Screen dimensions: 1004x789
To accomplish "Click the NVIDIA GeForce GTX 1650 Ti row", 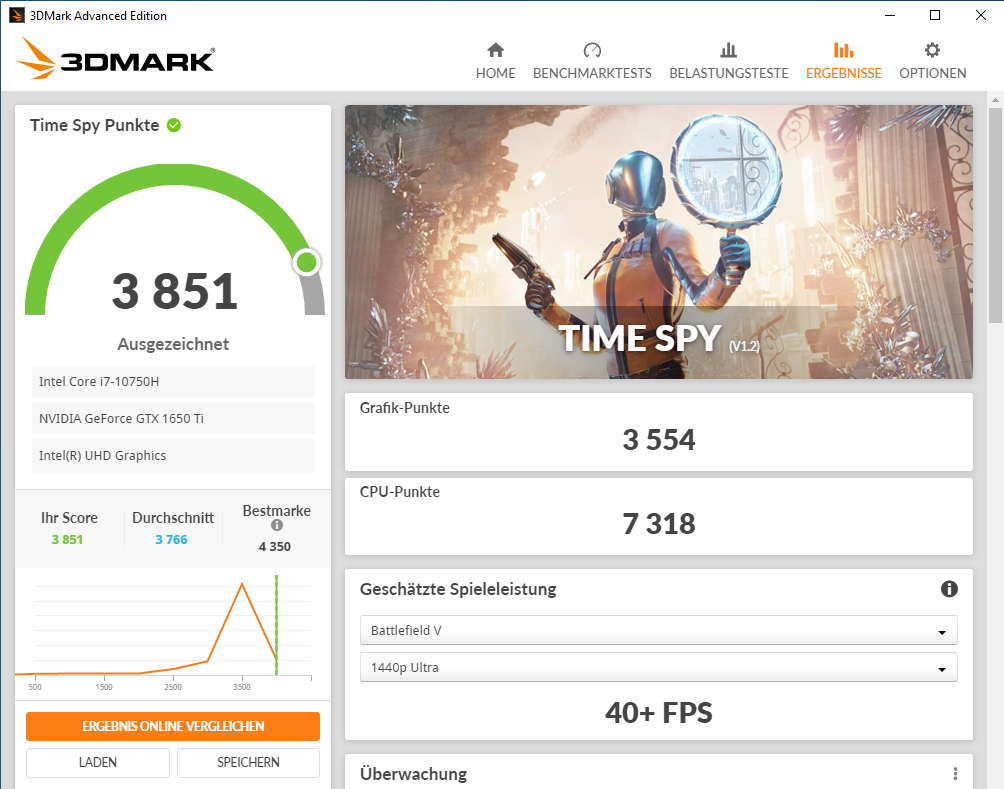I will coord(173,419).
